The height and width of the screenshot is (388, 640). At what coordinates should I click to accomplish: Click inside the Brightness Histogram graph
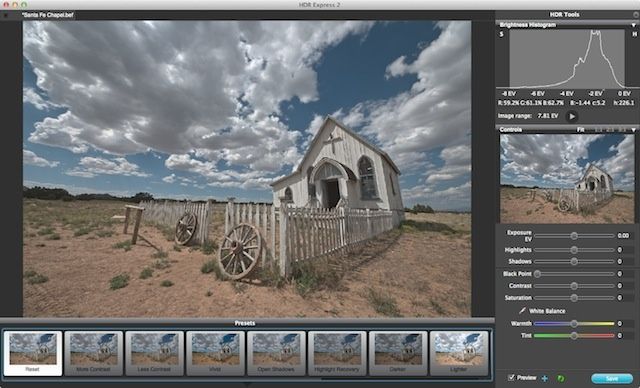pos(567,58)
